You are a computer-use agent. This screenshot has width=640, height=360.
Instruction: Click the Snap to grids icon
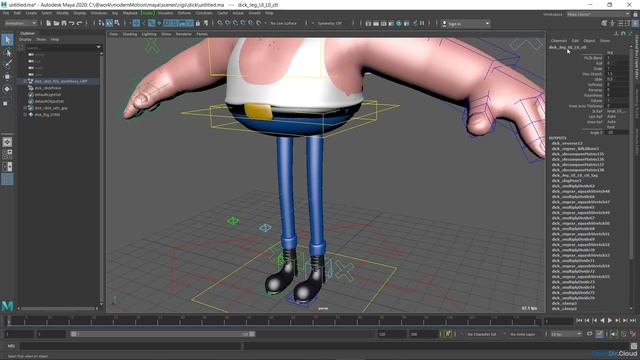[220, 23]
